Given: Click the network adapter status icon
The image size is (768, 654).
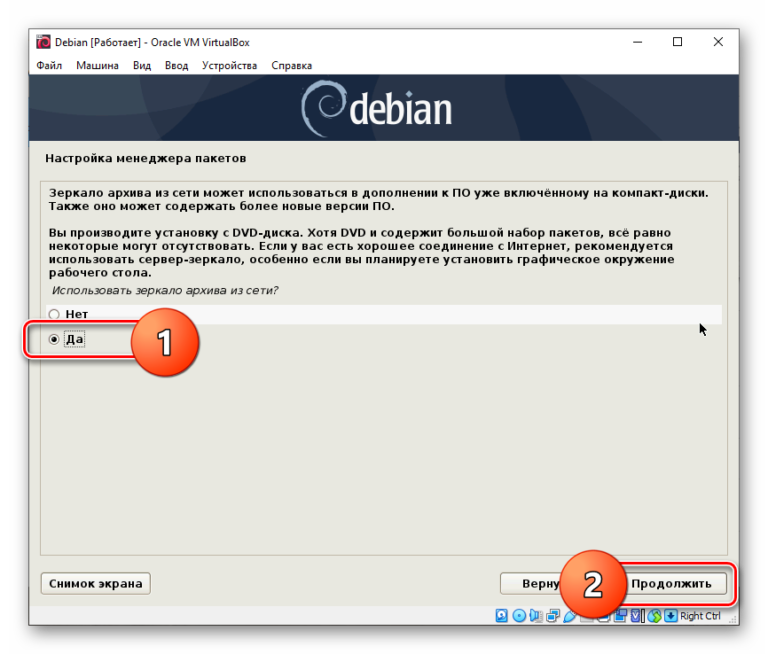Looking at the screenshot, I should click(x=551, y=615).
